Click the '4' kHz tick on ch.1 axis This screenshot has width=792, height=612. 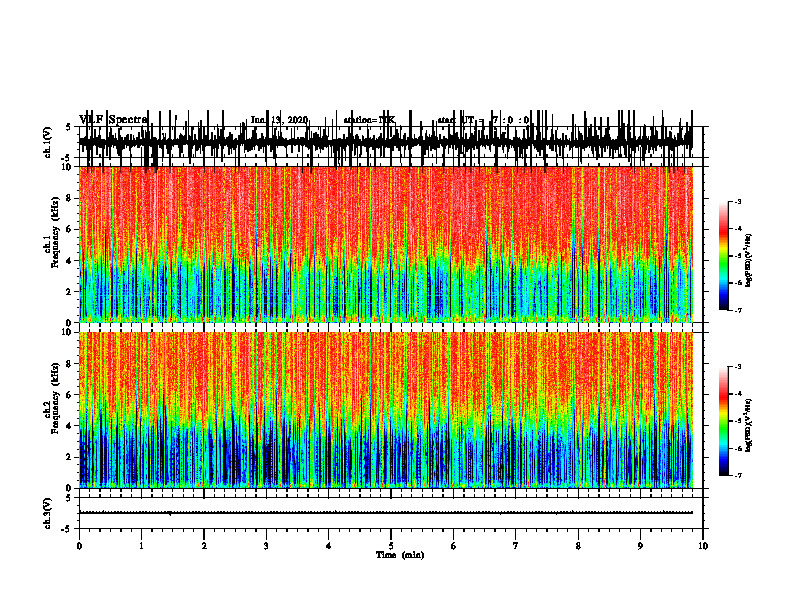coord(70,261)
